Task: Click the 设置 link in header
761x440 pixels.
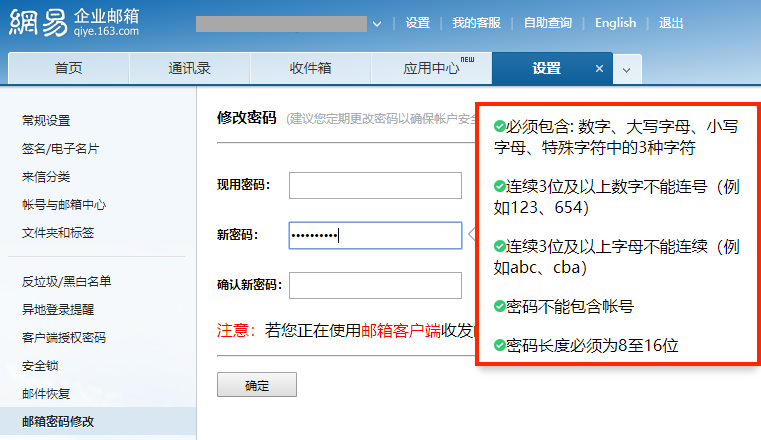Action: pos(417,23)
